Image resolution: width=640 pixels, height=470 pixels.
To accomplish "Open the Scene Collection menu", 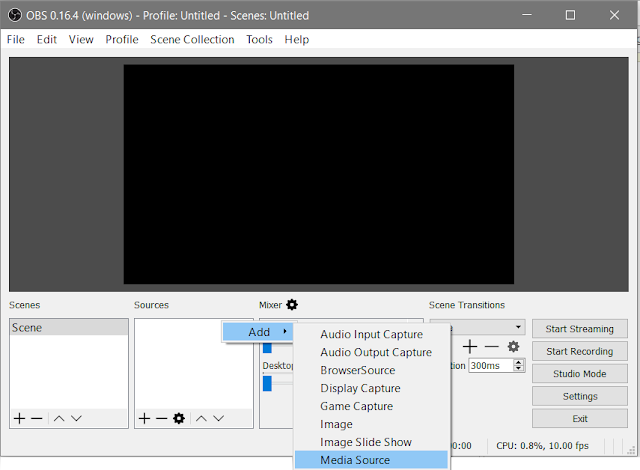I will pyautogui.click(x=192, y=40).
